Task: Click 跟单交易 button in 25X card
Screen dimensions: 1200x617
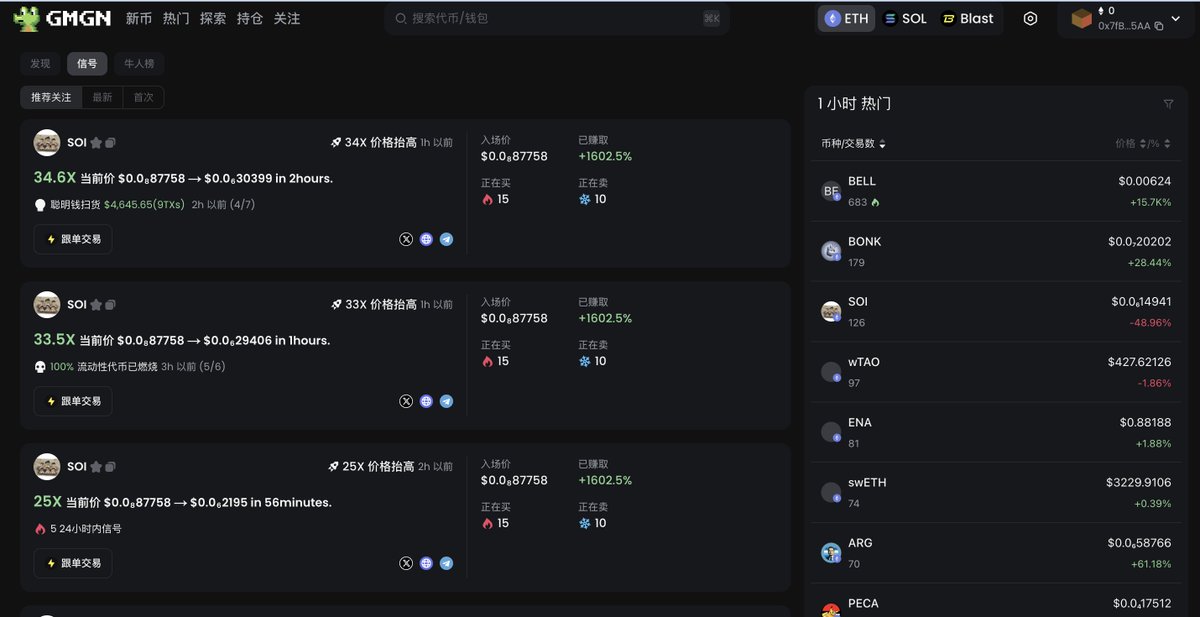Action: pos(73,563)
